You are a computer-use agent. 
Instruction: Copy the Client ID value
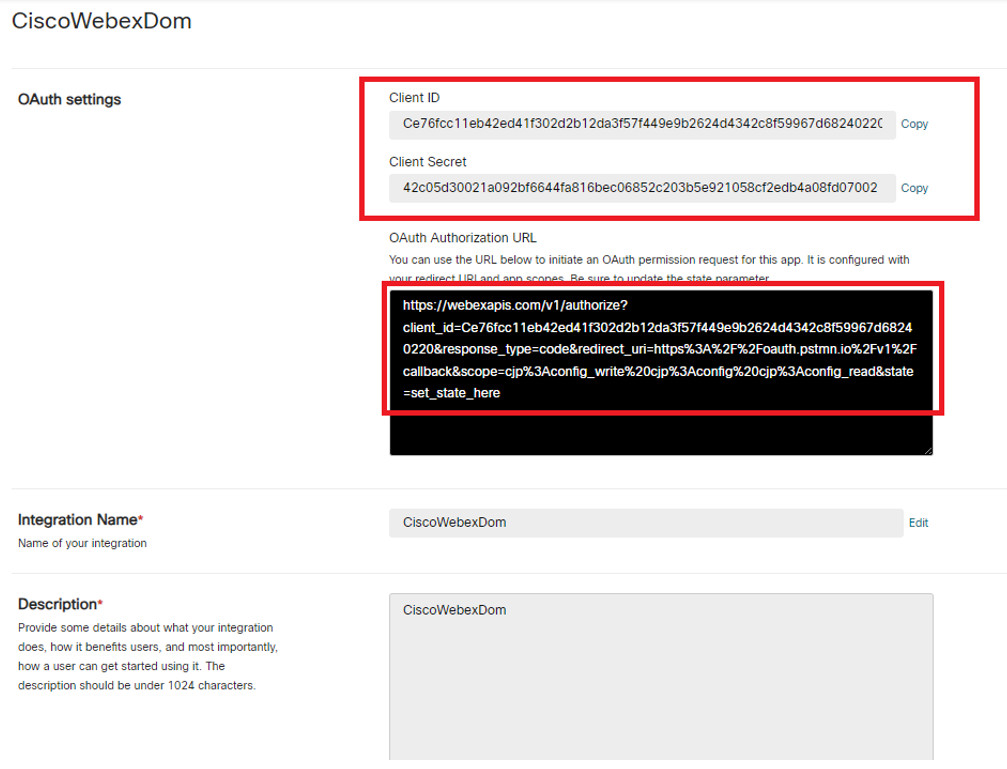[x=914, y=124]
